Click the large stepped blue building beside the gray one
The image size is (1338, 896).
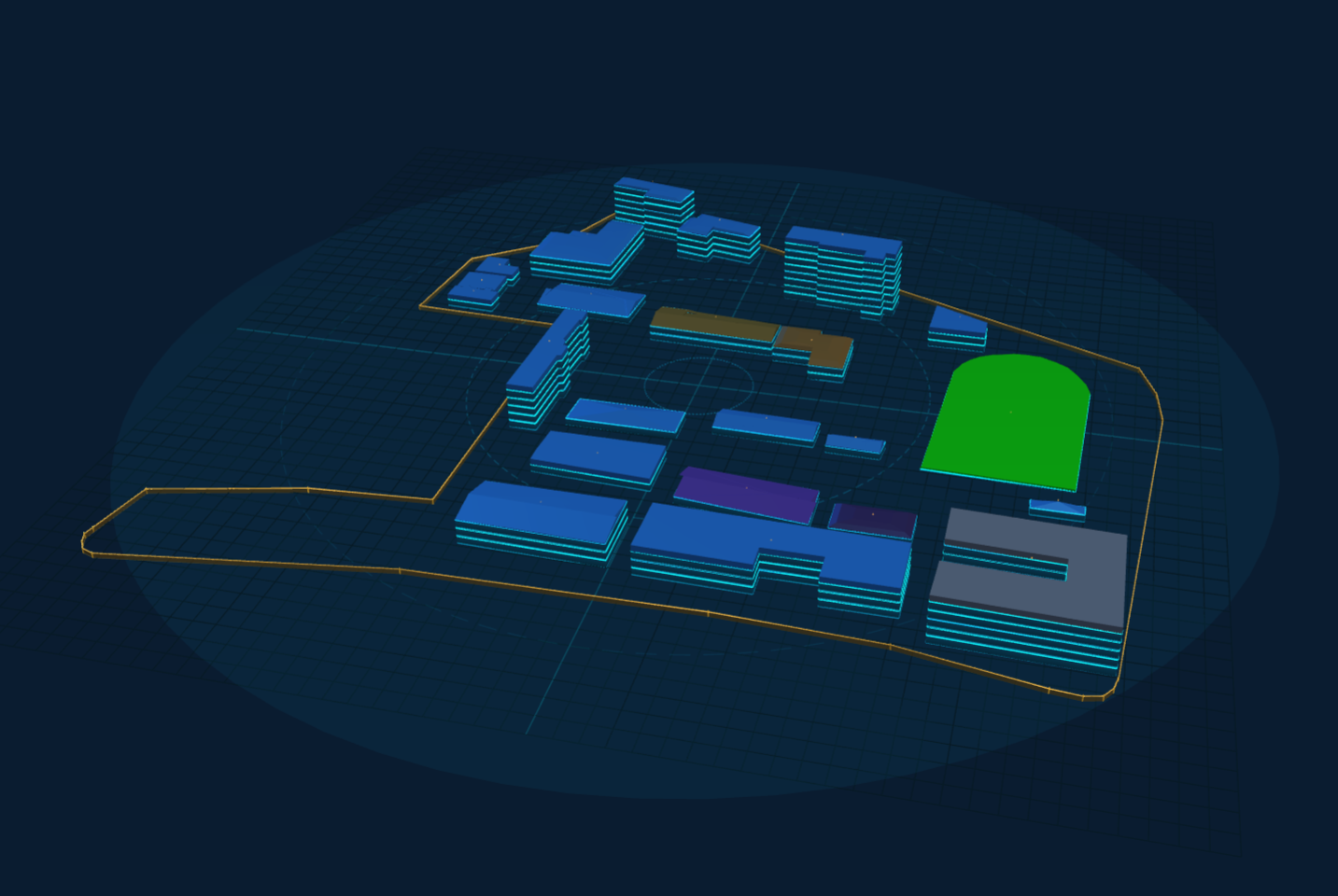(770, 558)
